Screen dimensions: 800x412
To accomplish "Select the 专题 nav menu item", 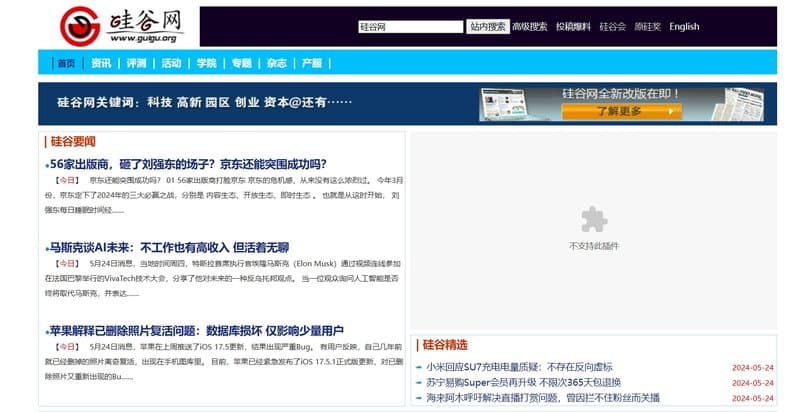I will pyautogui.click(x=242, y=63).
